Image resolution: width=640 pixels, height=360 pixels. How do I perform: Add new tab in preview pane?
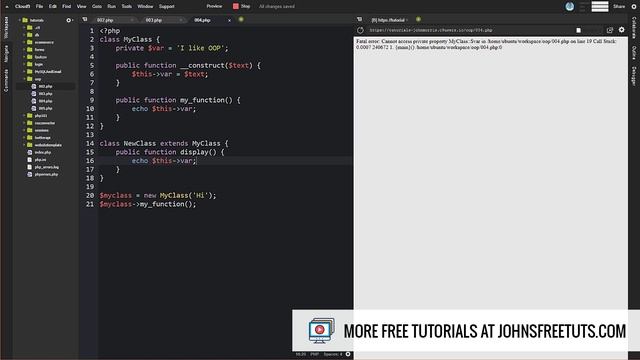point(418,19)
